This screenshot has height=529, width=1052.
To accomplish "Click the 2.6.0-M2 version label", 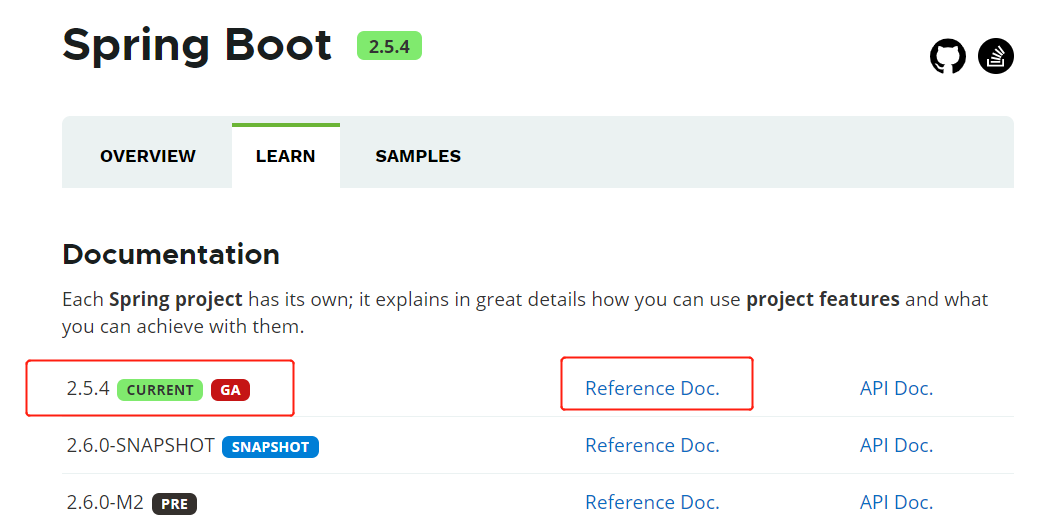I will [x=106, y=503].
